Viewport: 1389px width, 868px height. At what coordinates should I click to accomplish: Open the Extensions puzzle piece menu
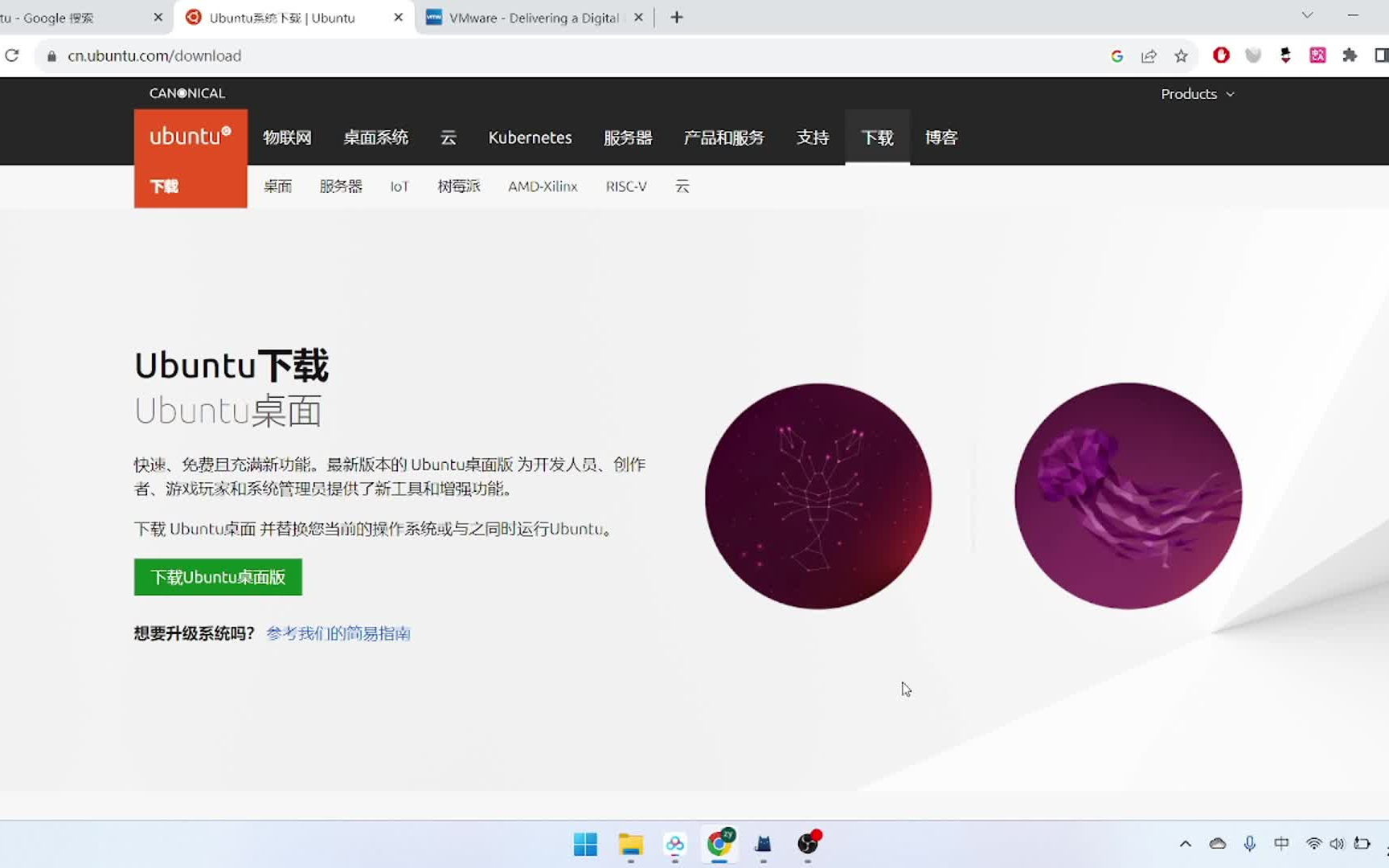[1350, 55]
